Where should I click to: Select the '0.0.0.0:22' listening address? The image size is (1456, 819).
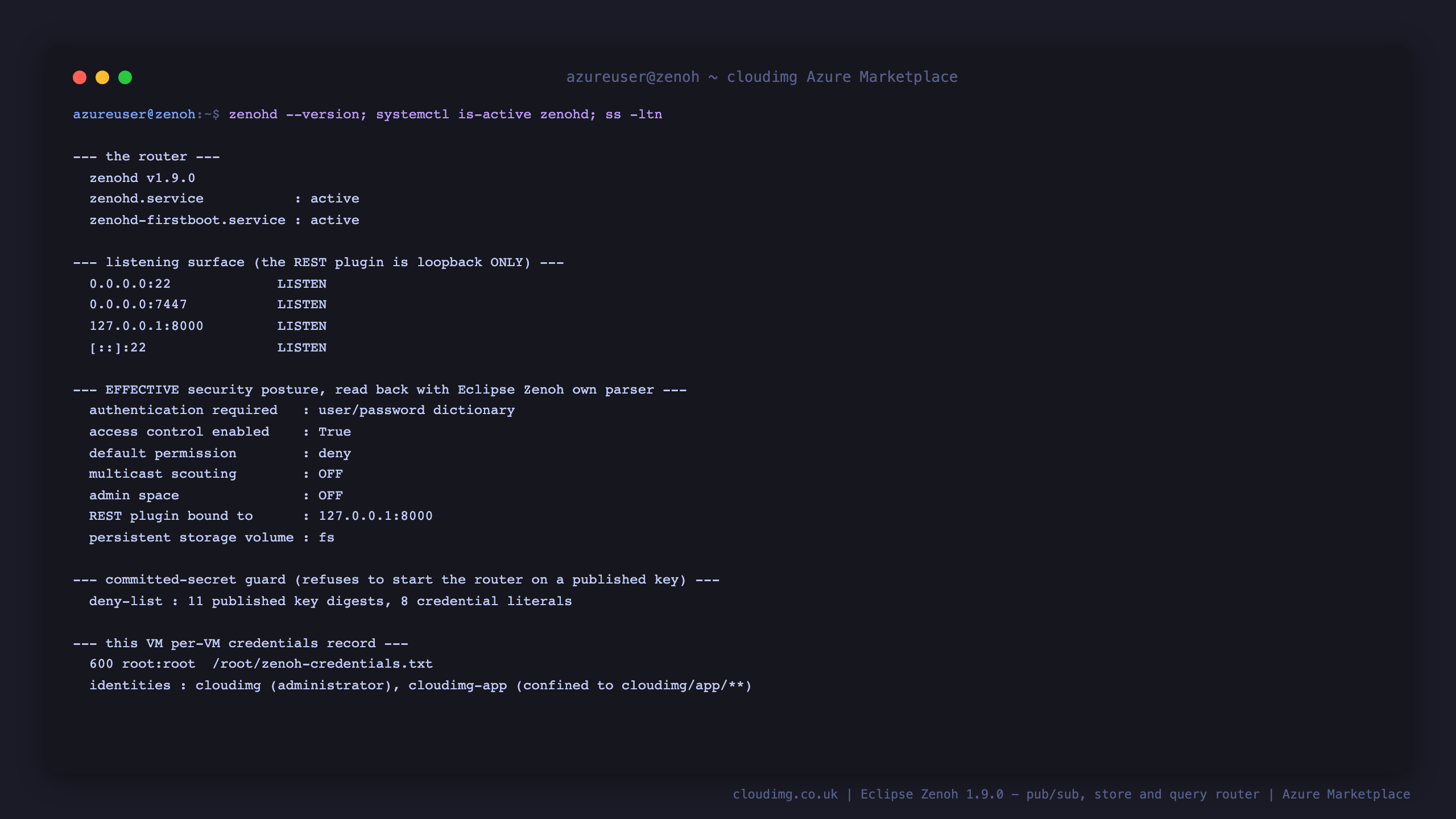coord(130,284)
